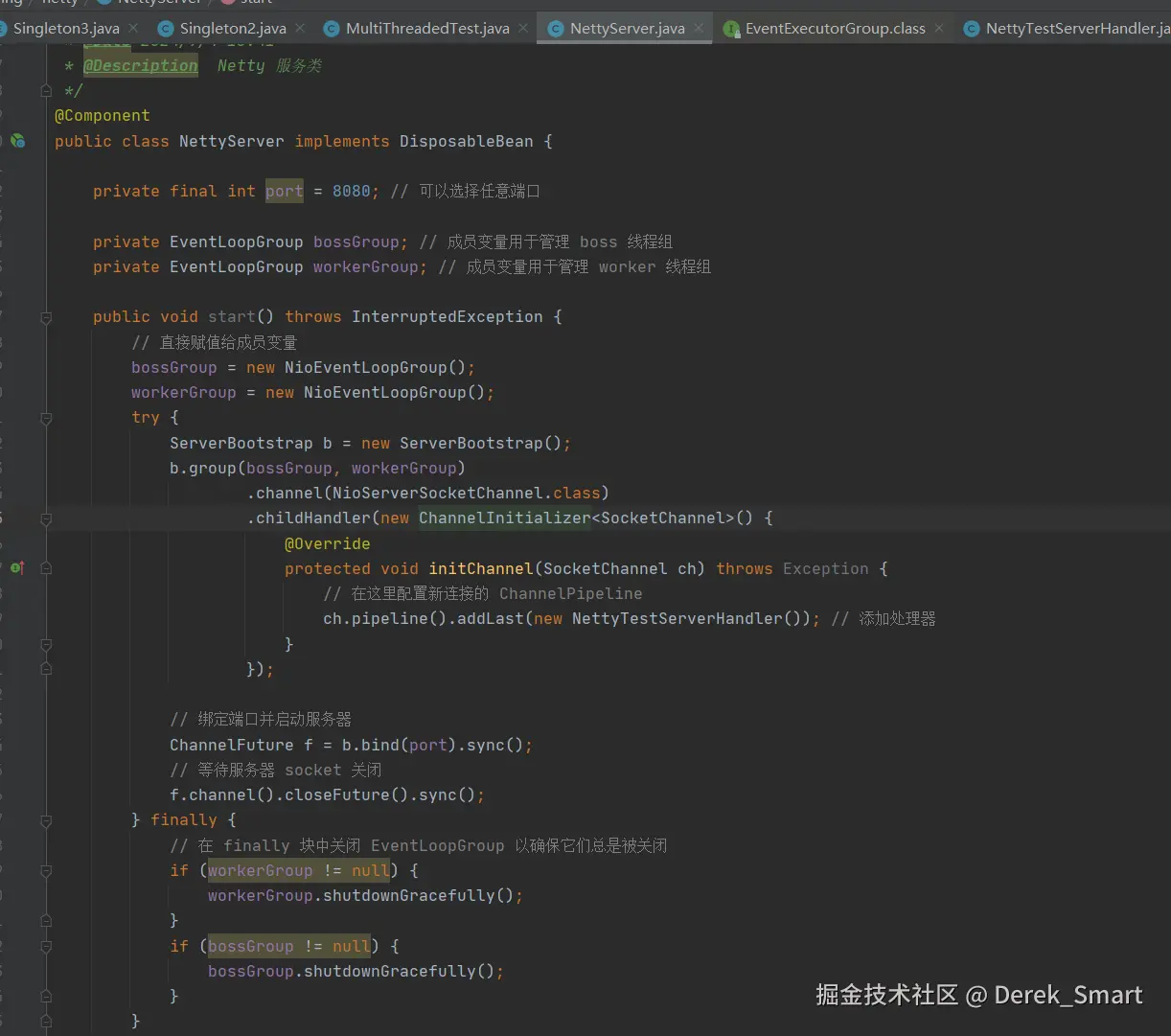Click the Spring bean gutter icon beside NettyServer class

click(18, 141)
